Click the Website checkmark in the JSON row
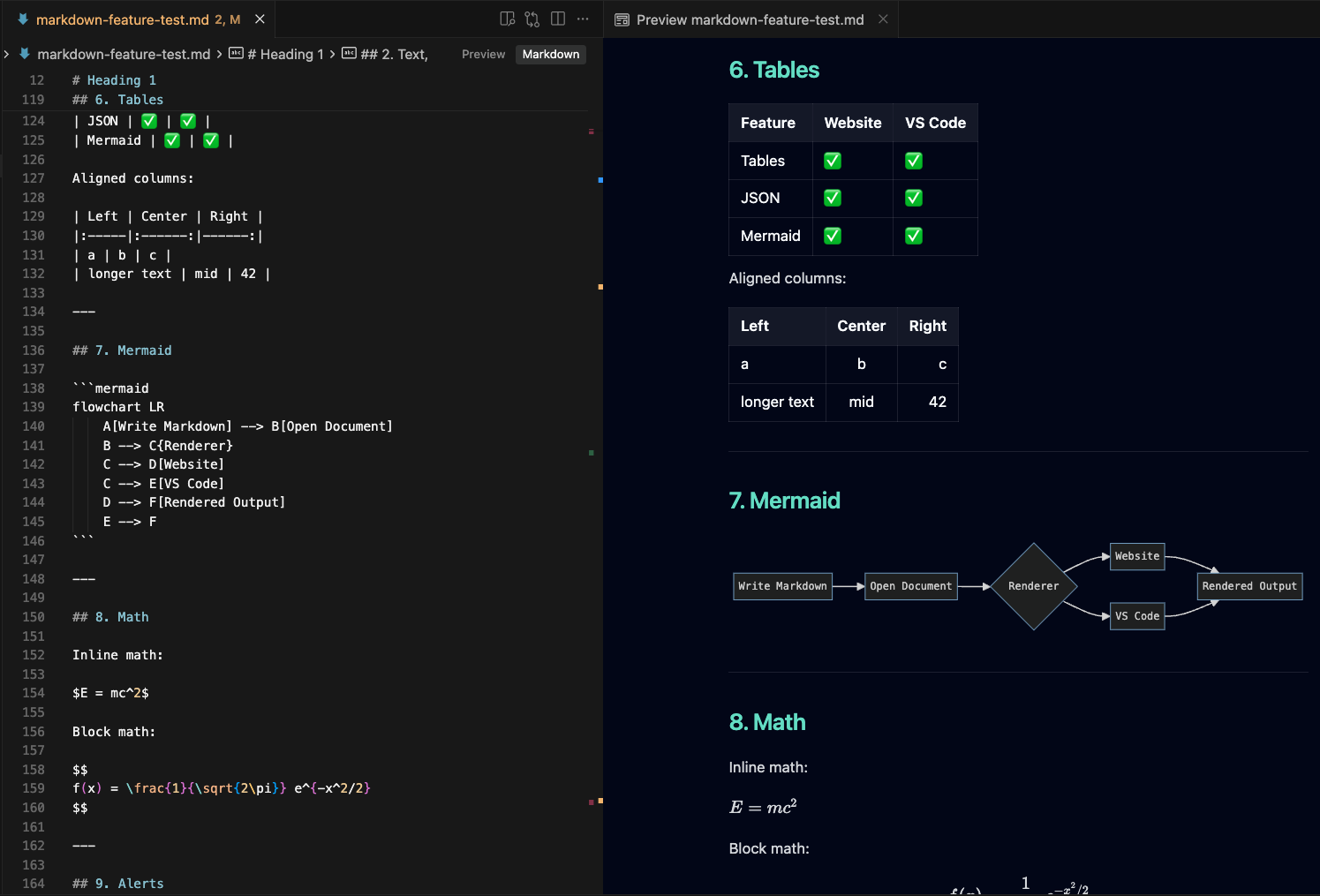The image size is (1320, 896). 833,198
